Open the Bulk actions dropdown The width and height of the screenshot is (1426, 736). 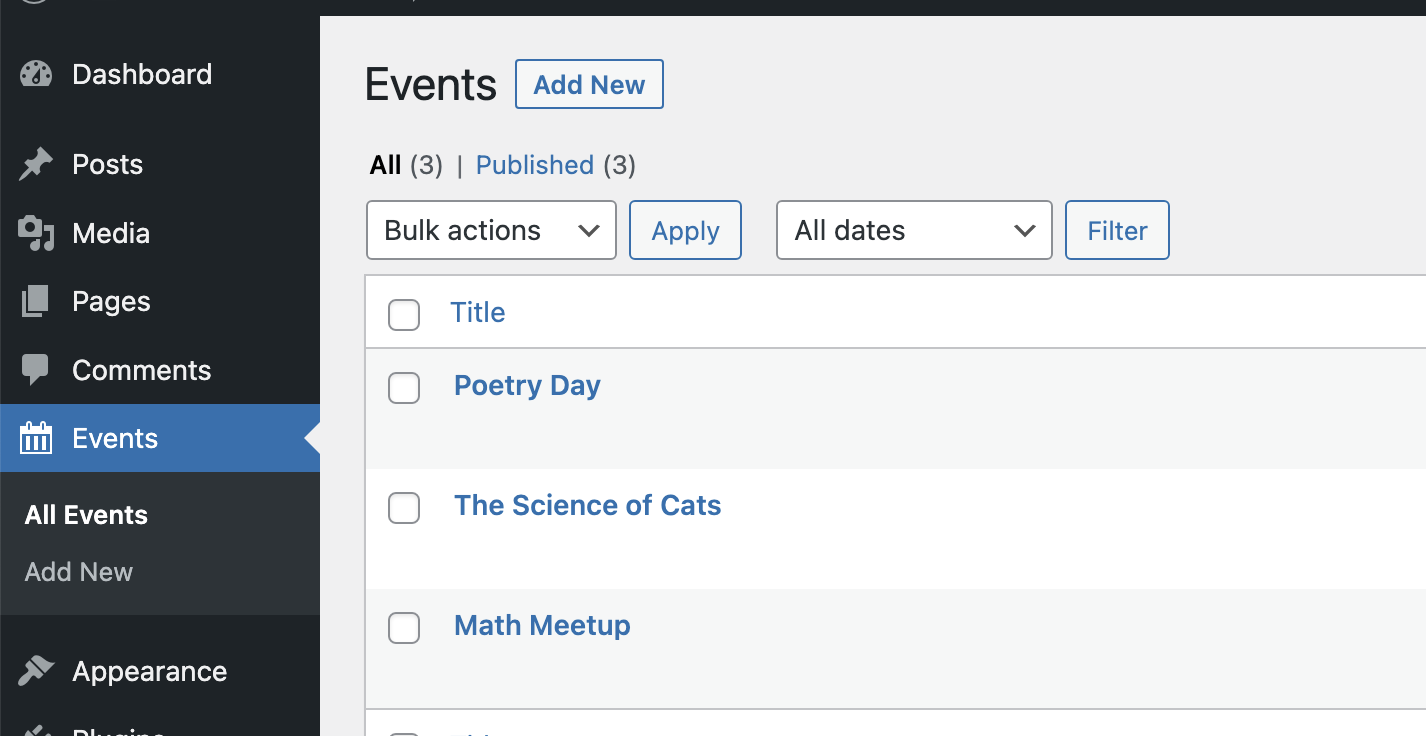(491, 230)
